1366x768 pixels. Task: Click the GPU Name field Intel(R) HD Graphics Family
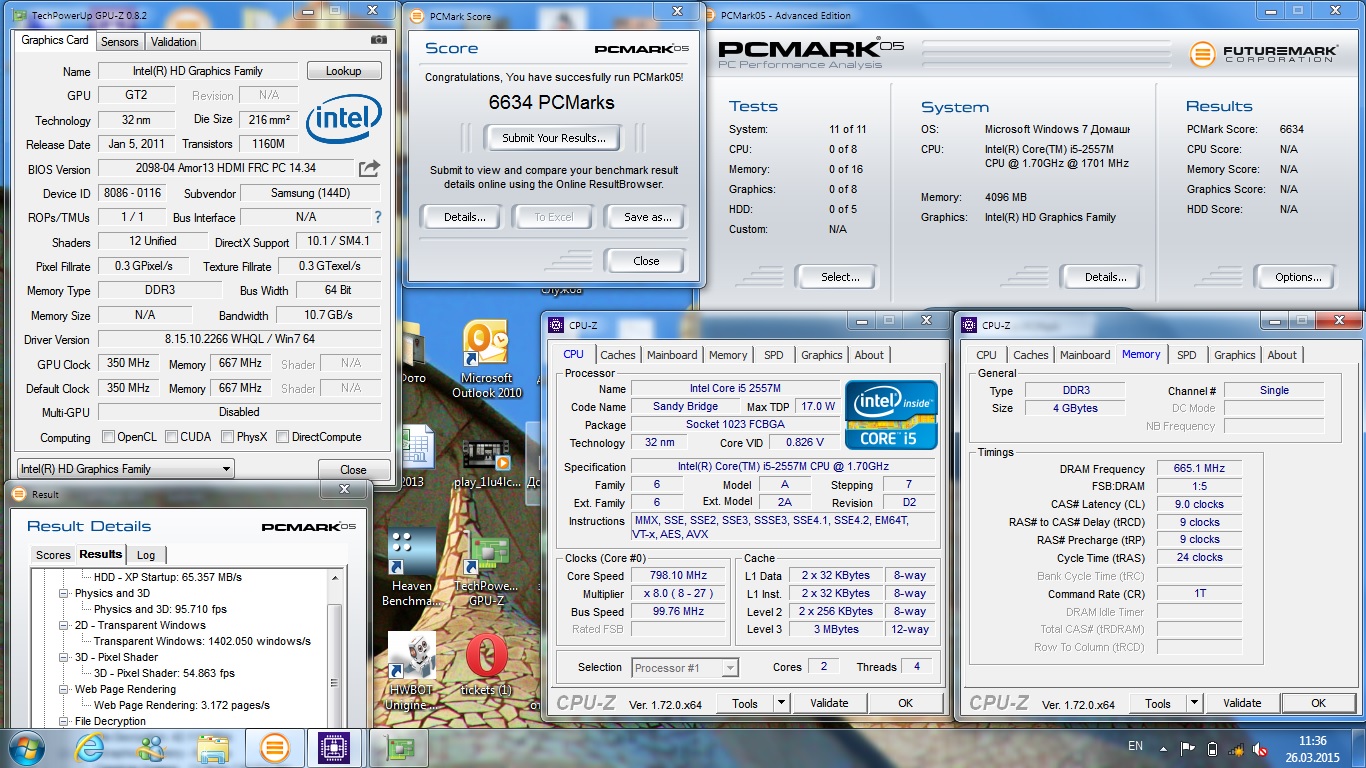click(x=197, y=71)
